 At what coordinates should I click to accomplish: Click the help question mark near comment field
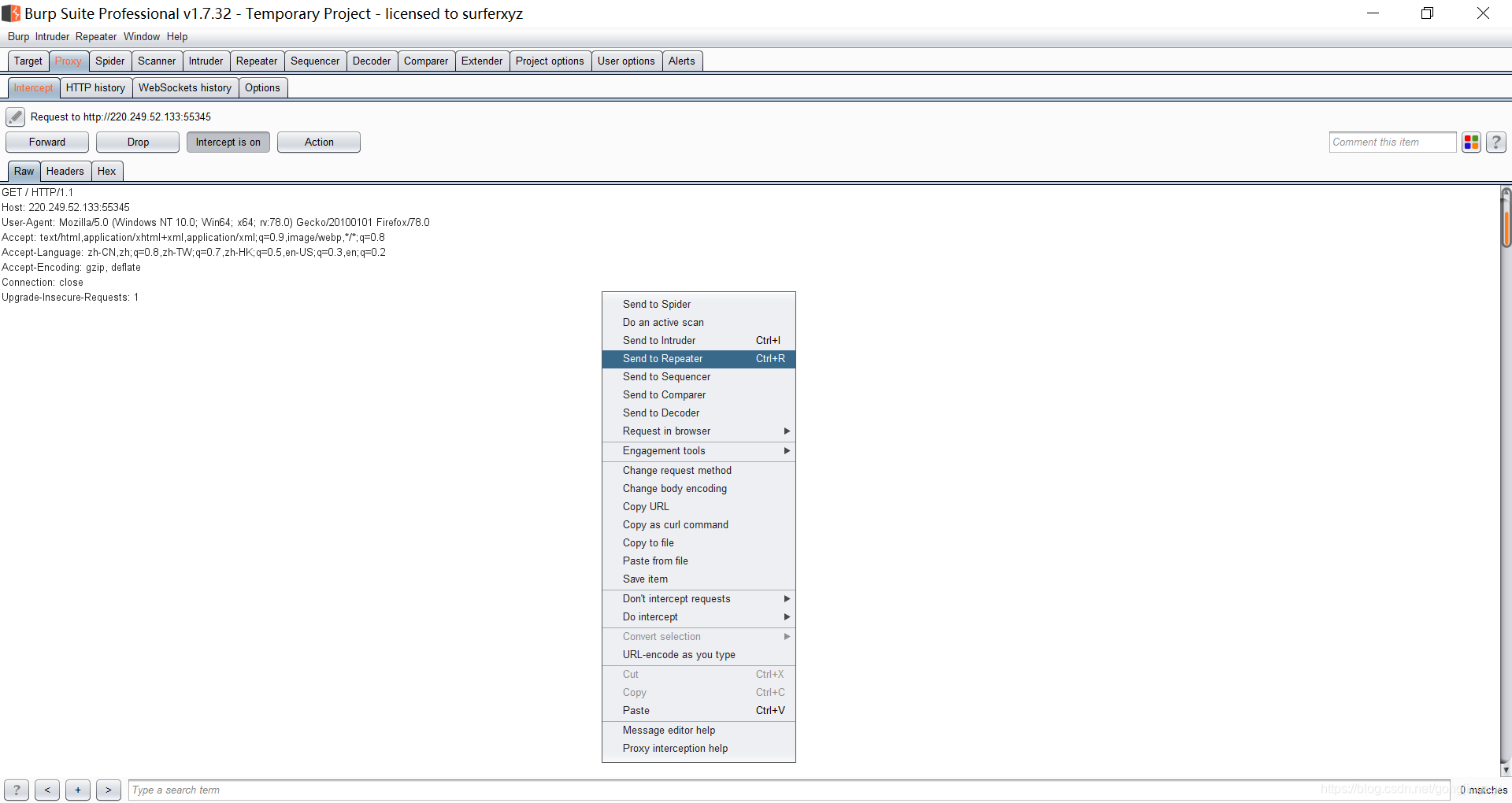(x=1495, y=142)
